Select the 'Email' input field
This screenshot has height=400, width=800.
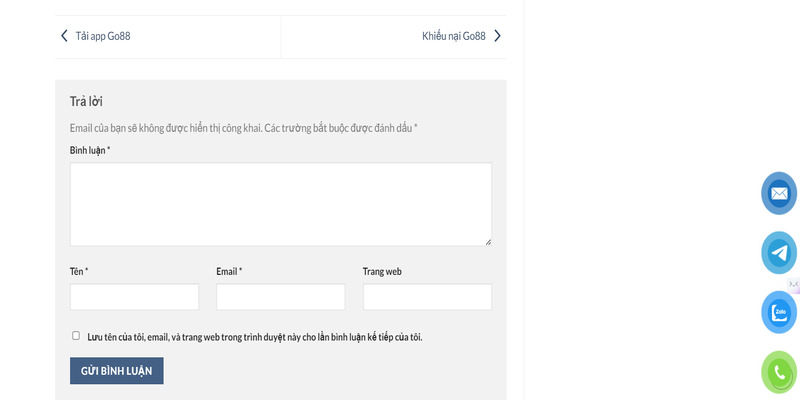(x=280, y=297)
